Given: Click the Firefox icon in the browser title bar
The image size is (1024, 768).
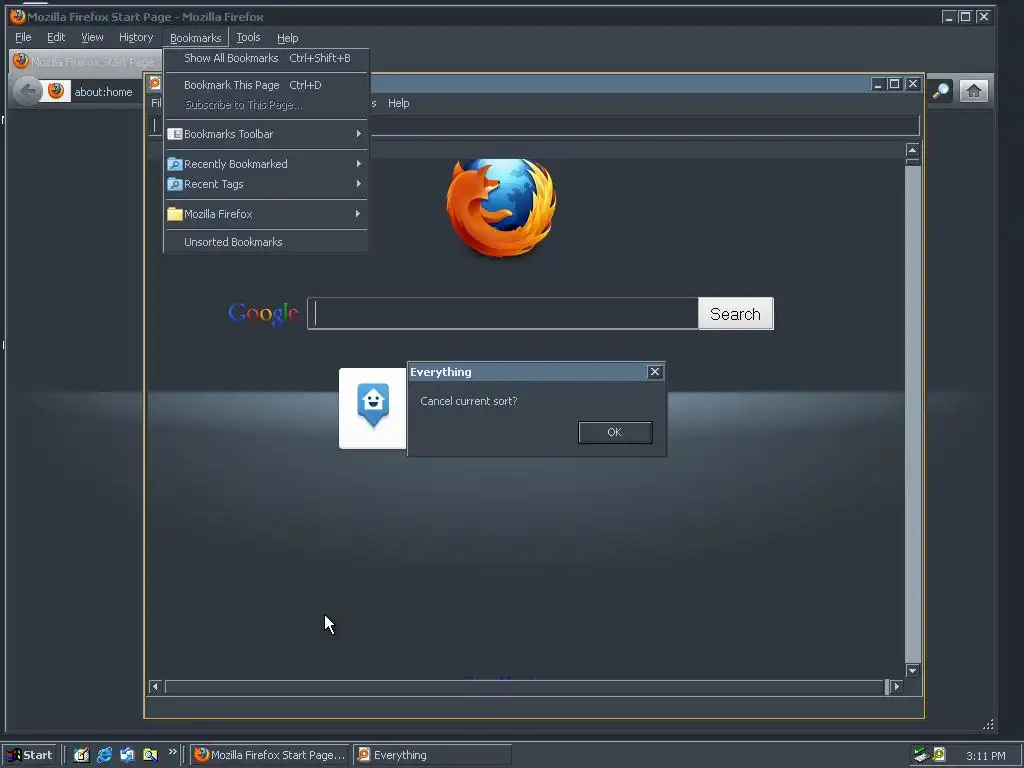Looking at the screenshot, I should tap(18, 16).
